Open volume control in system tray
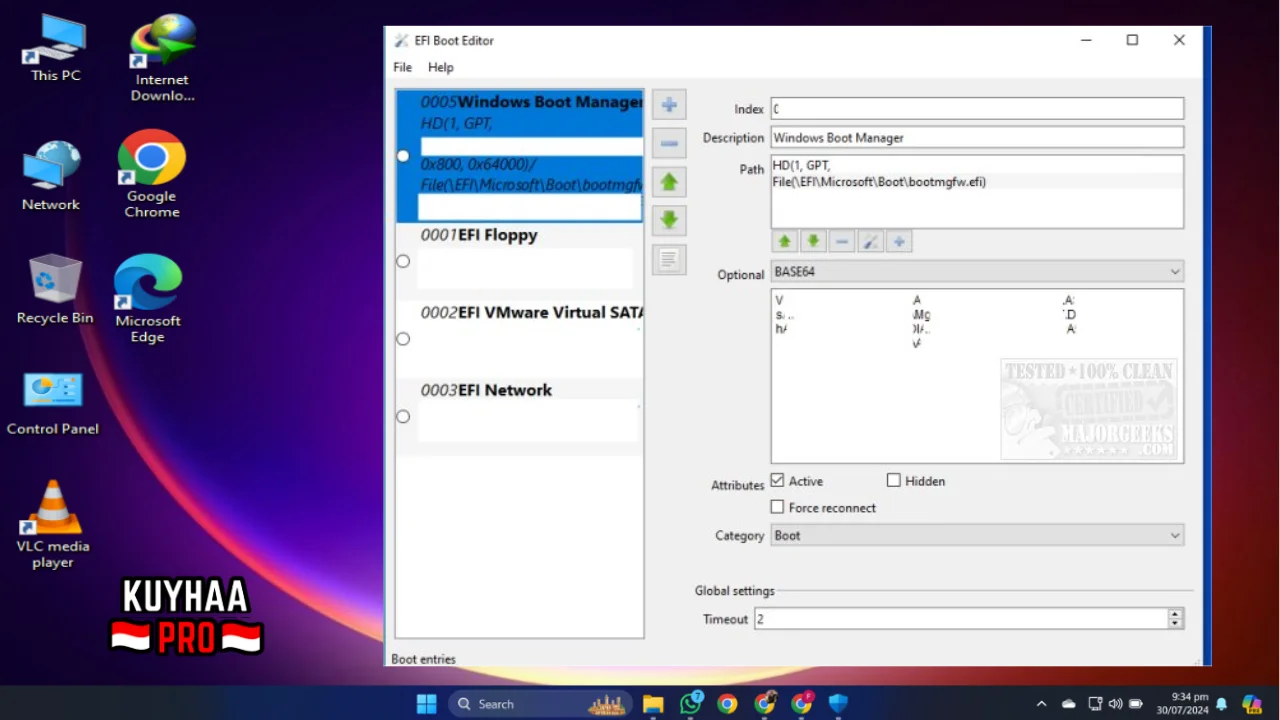This screenshot has width=1280, height=720. (x=1115, y=704)
